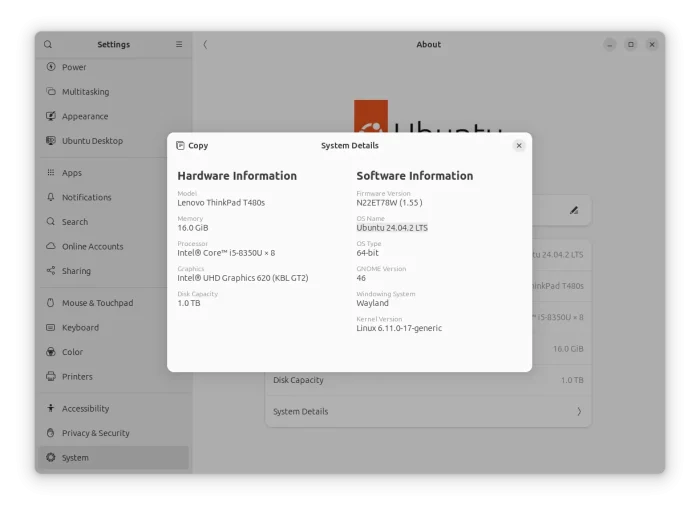Click the Online Accounts cloud icon
Screen dimensions: 700x512
coord(51,246)
